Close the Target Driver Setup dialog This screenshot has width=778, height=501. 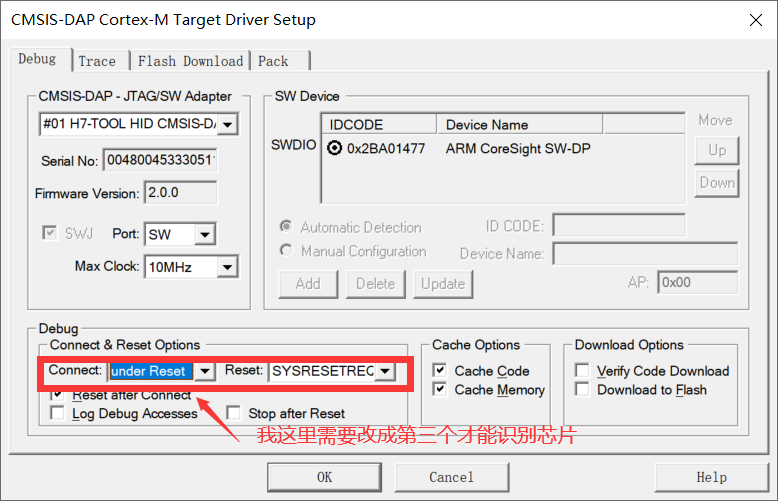(752, 19)
